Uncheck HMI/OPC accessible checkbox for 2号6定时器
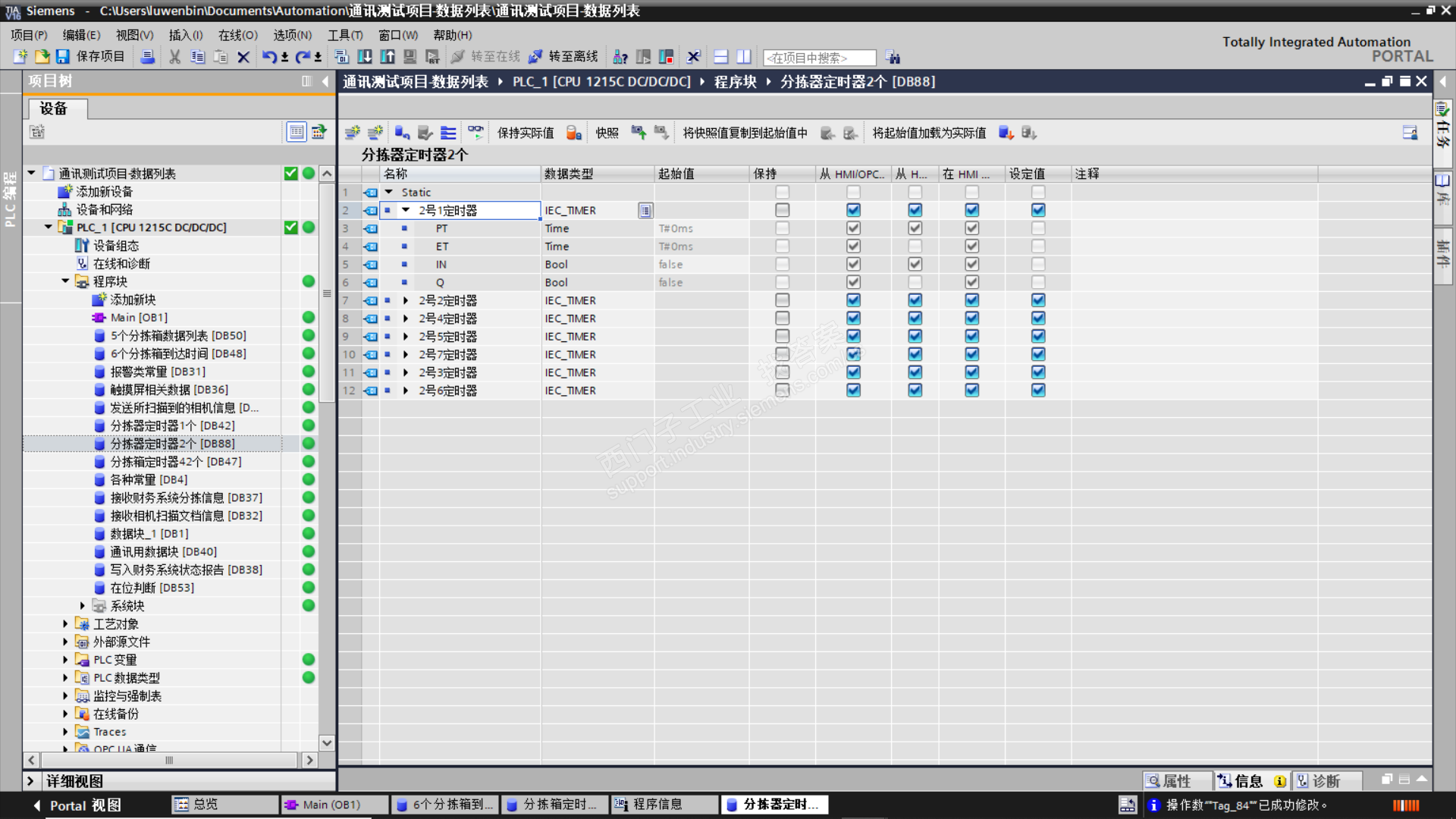 (x=853, y=391)
